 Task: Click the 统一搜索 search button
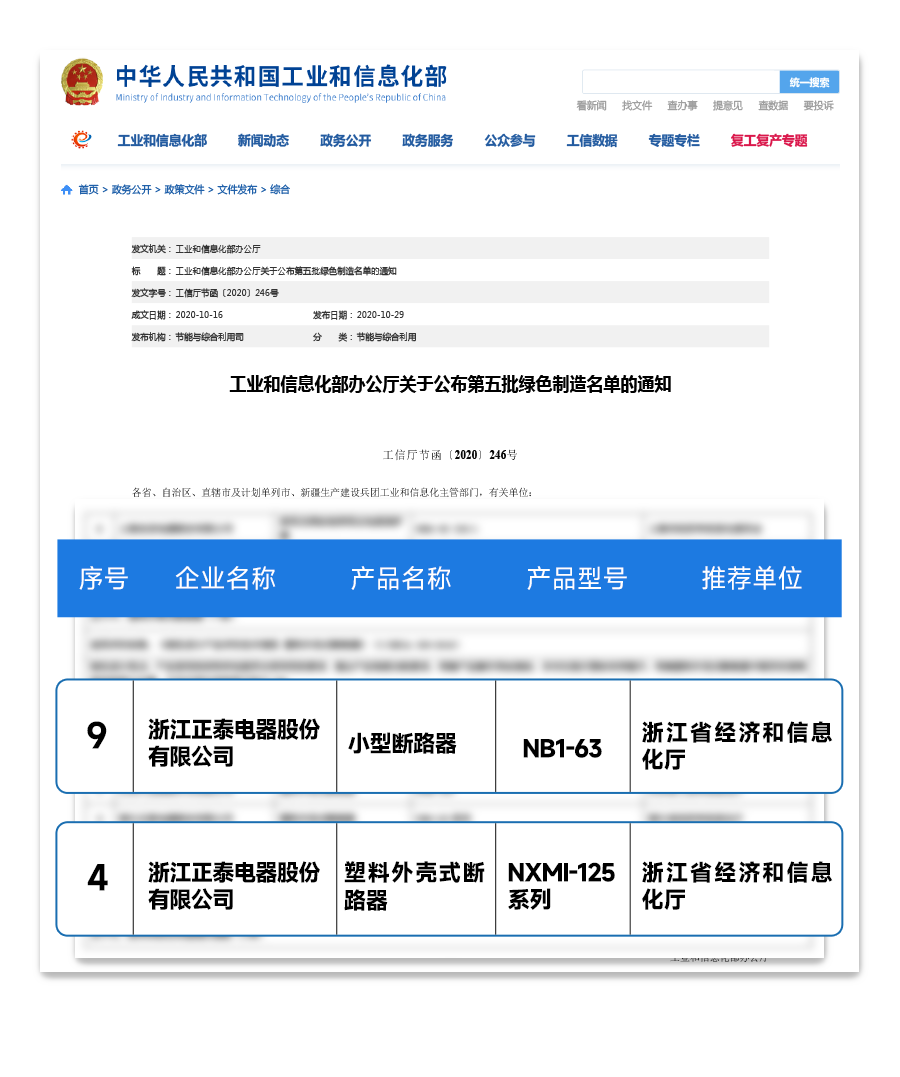(x=809, y=82)
